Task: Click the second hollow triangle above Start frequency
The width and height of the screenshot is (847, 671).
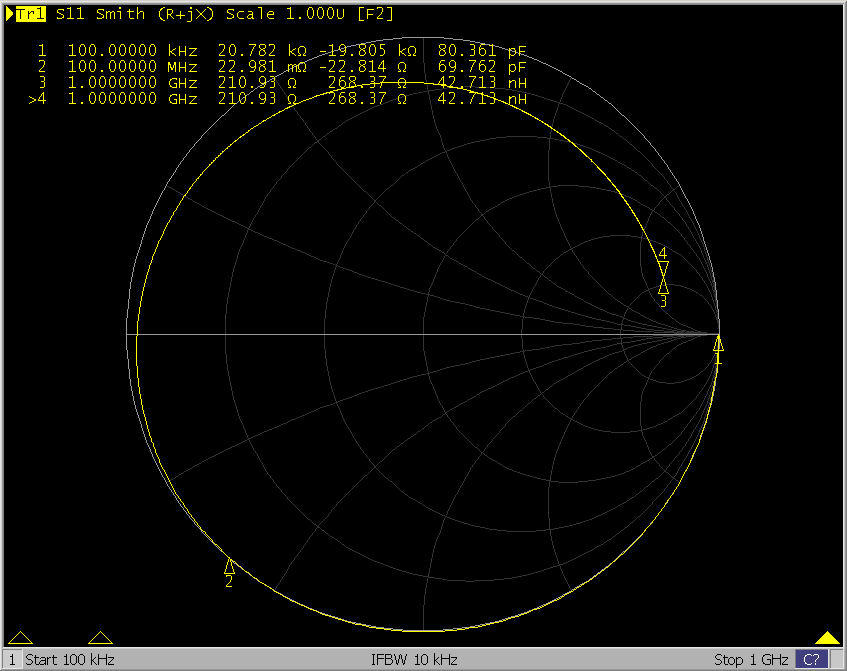Action: tap(100, 638)
